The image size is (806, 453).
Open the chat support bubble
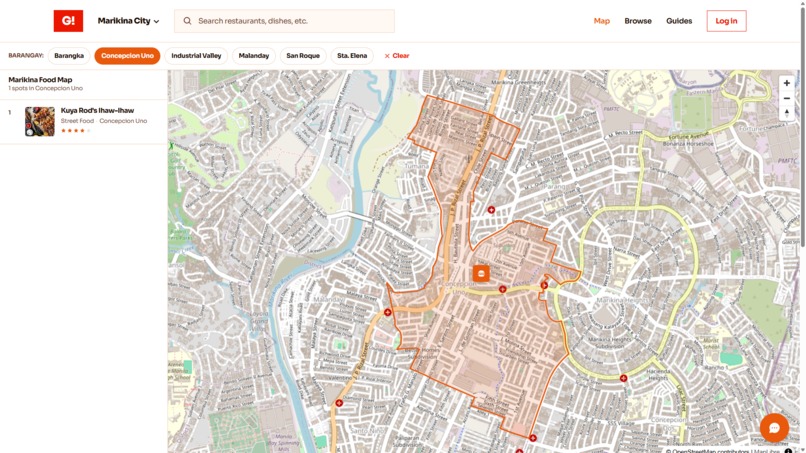click(x=774, y=428)
